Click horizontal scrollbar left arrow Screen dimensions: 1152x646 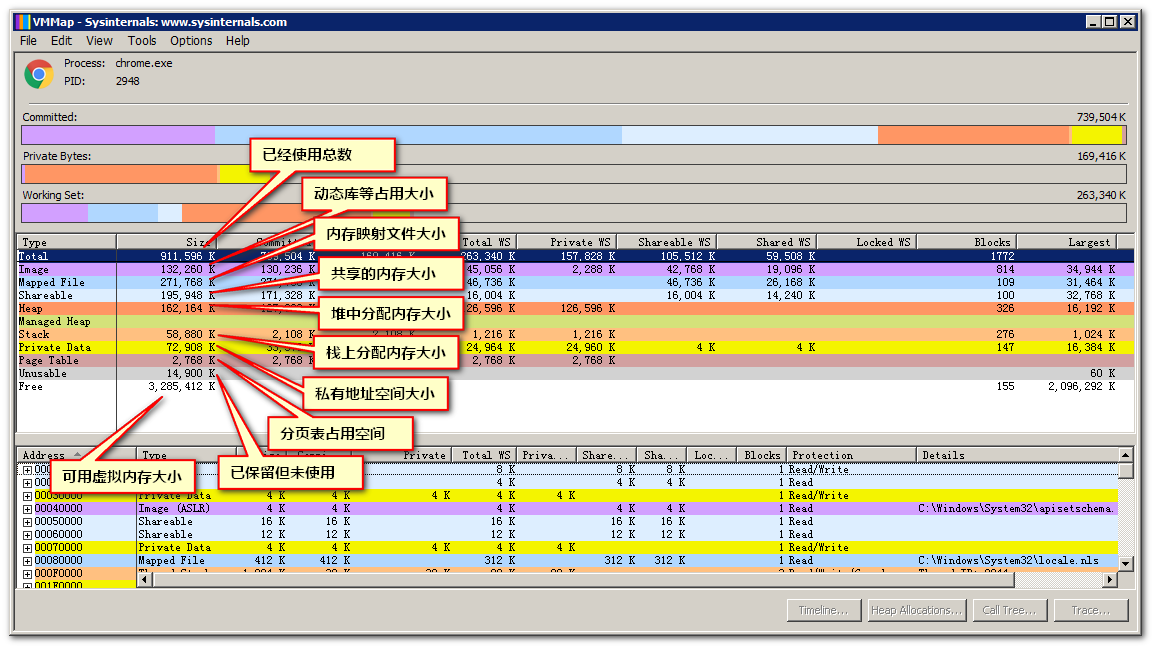tap(144, 580)
